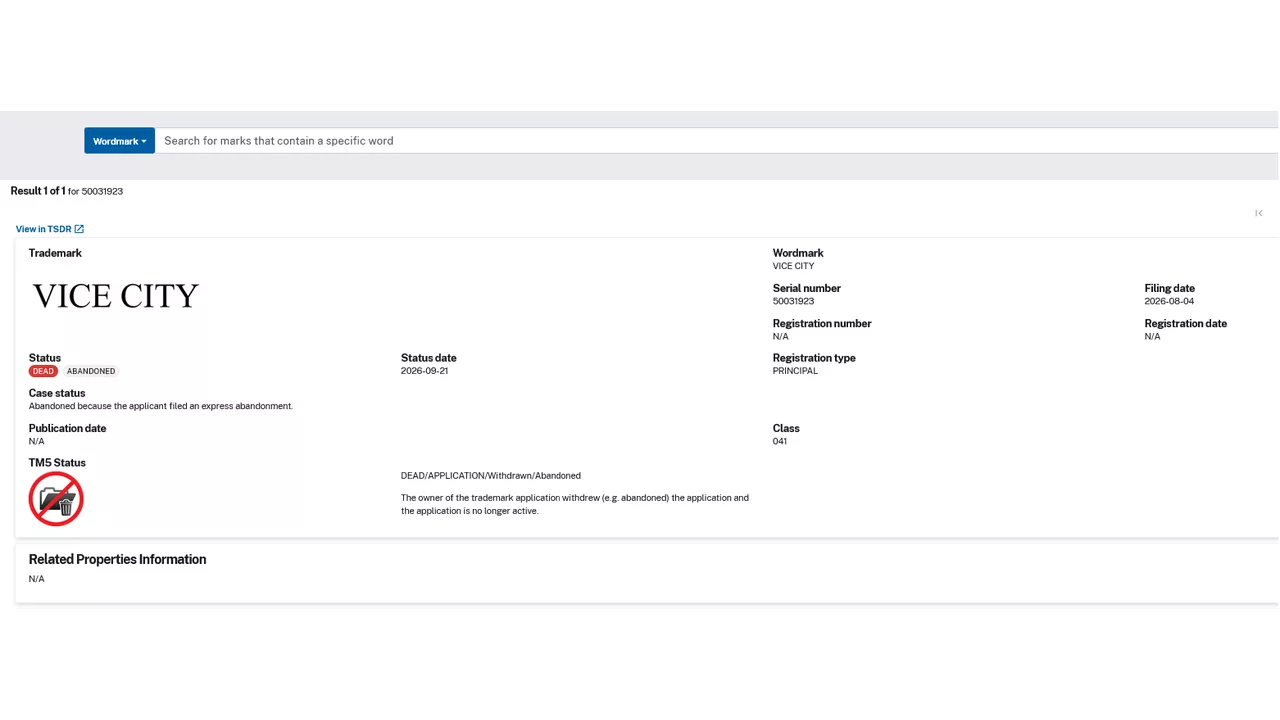Click DEAD/APPLICATION/Withdrawn/Abandoned TM5 status text
The height and width of the screenshot is (720, 1280).
[x=490, y=476]
